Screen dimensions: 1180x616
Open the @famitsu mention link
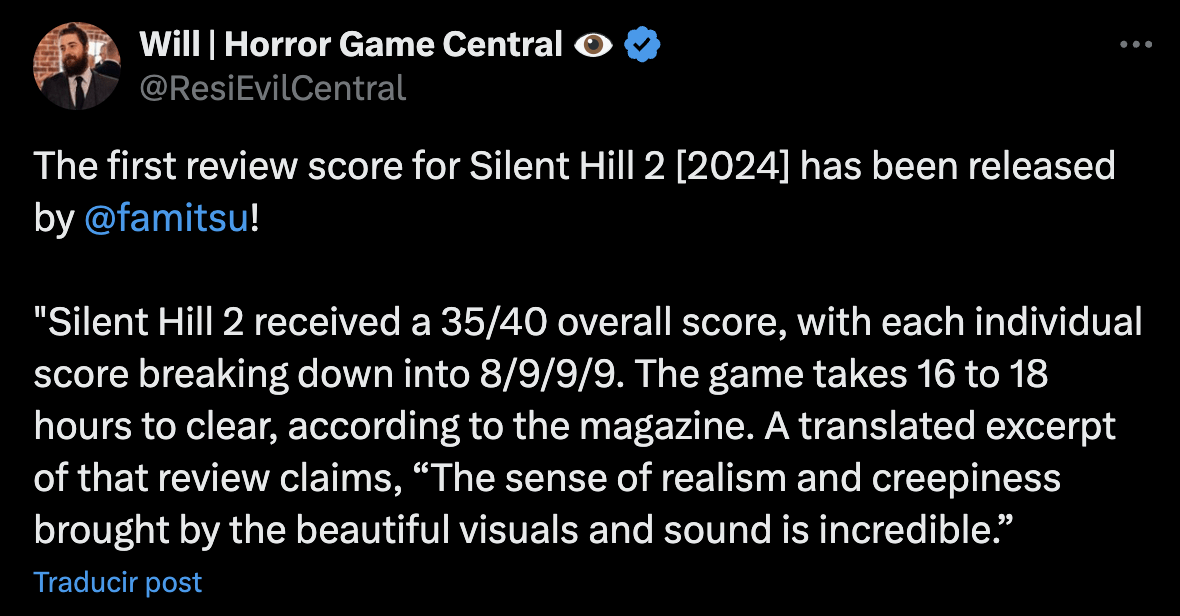point(166,218)
